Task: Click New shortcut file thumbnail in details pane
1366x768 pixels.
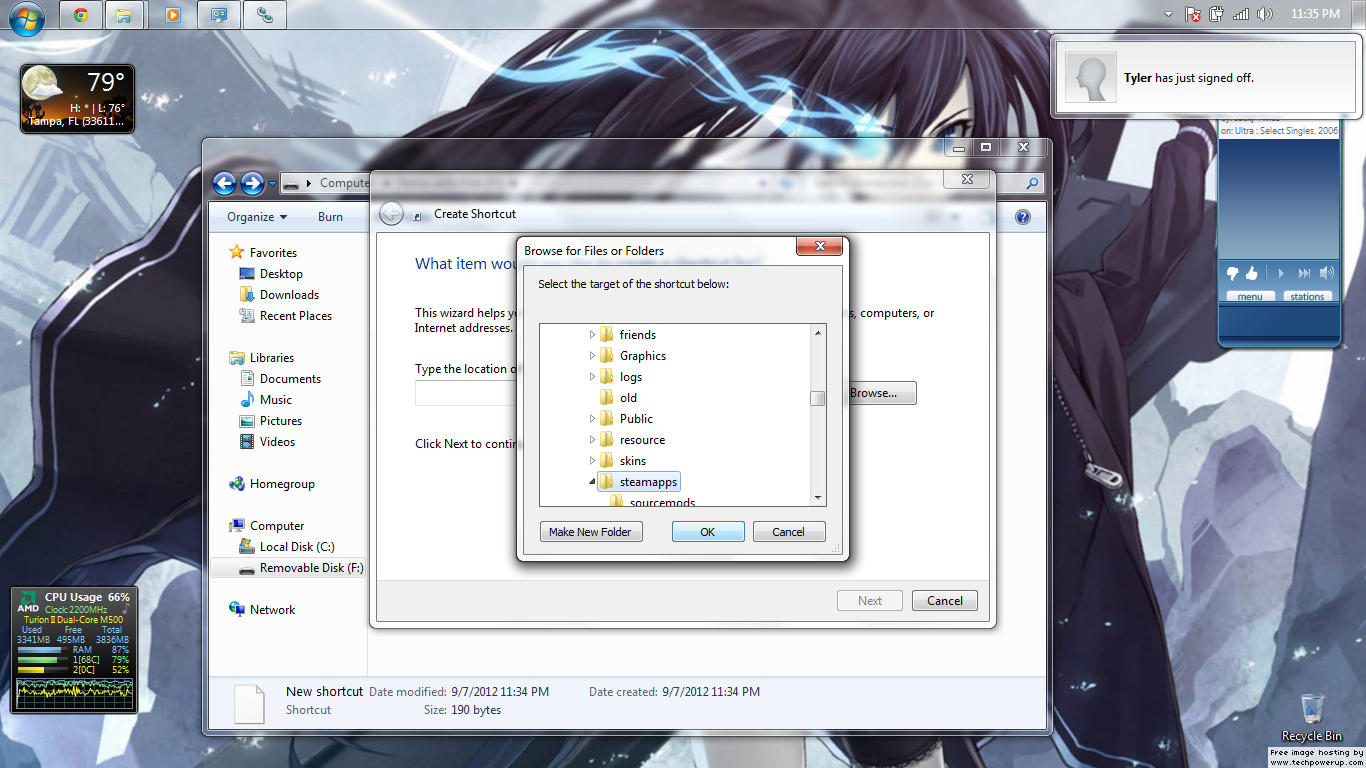Action: [249, 703]
